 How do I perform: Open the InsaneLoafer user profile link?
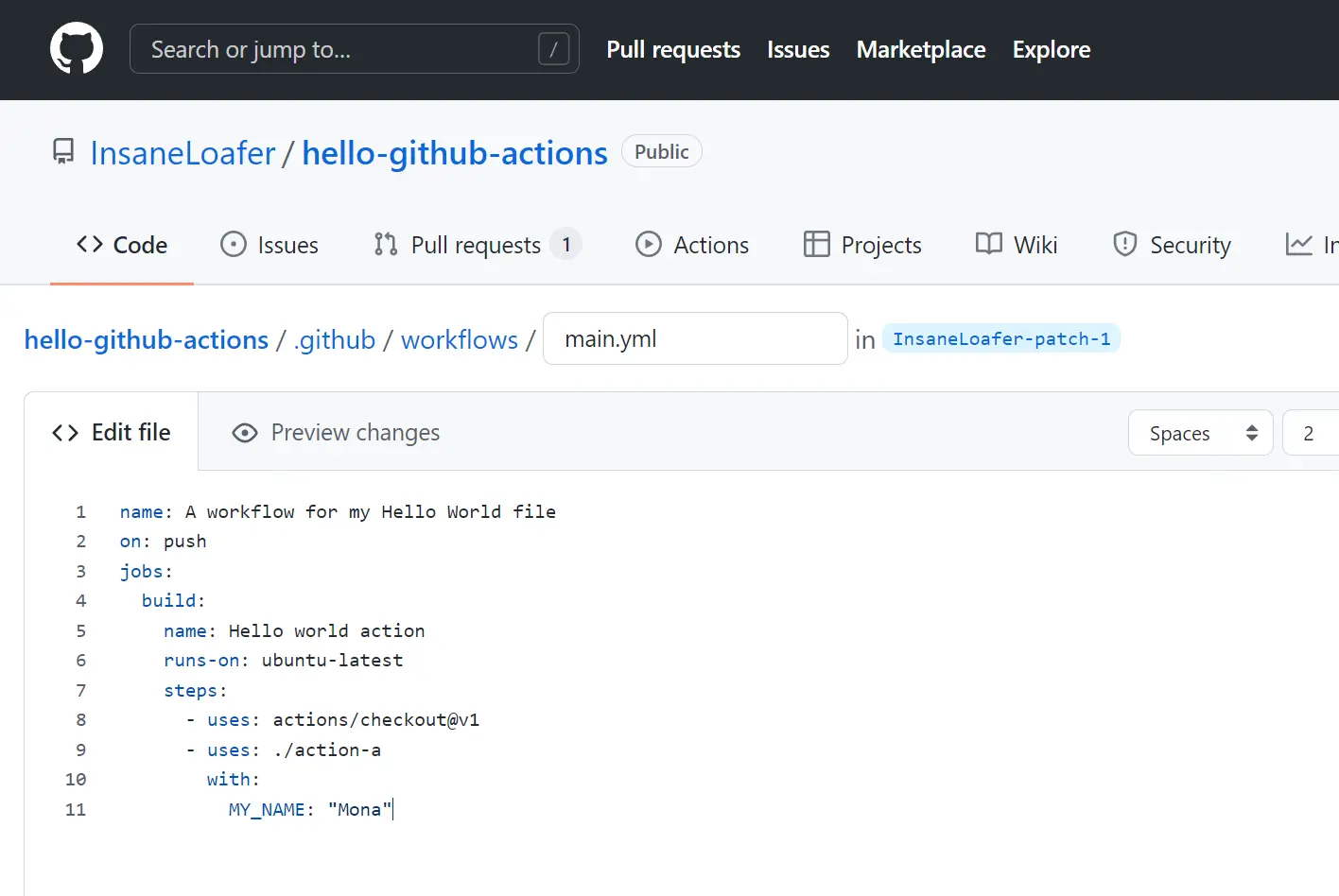click(183, 153)
